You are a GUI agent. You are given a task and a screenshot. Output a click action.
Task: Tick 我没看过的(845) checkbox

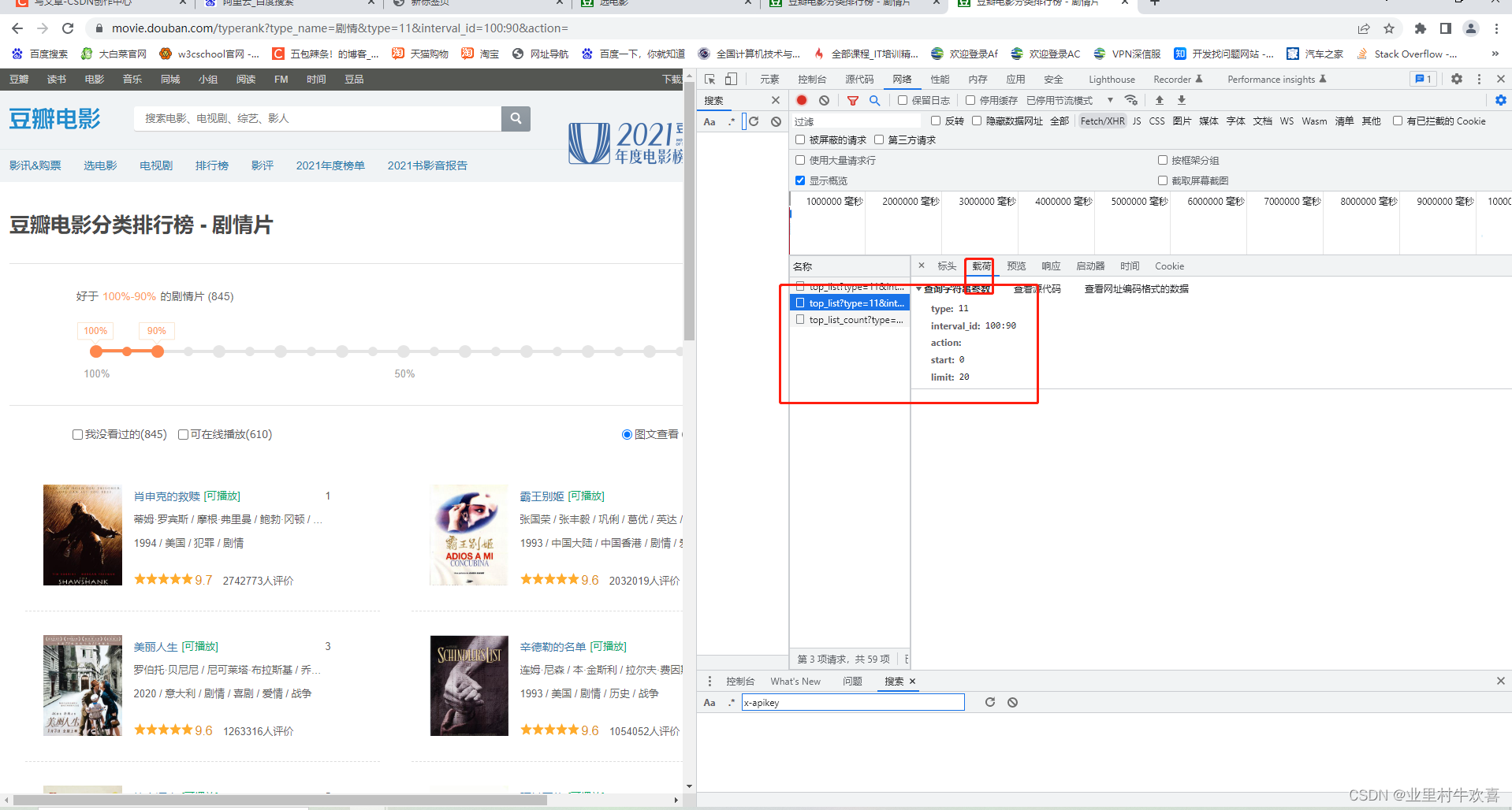[77, 434]
